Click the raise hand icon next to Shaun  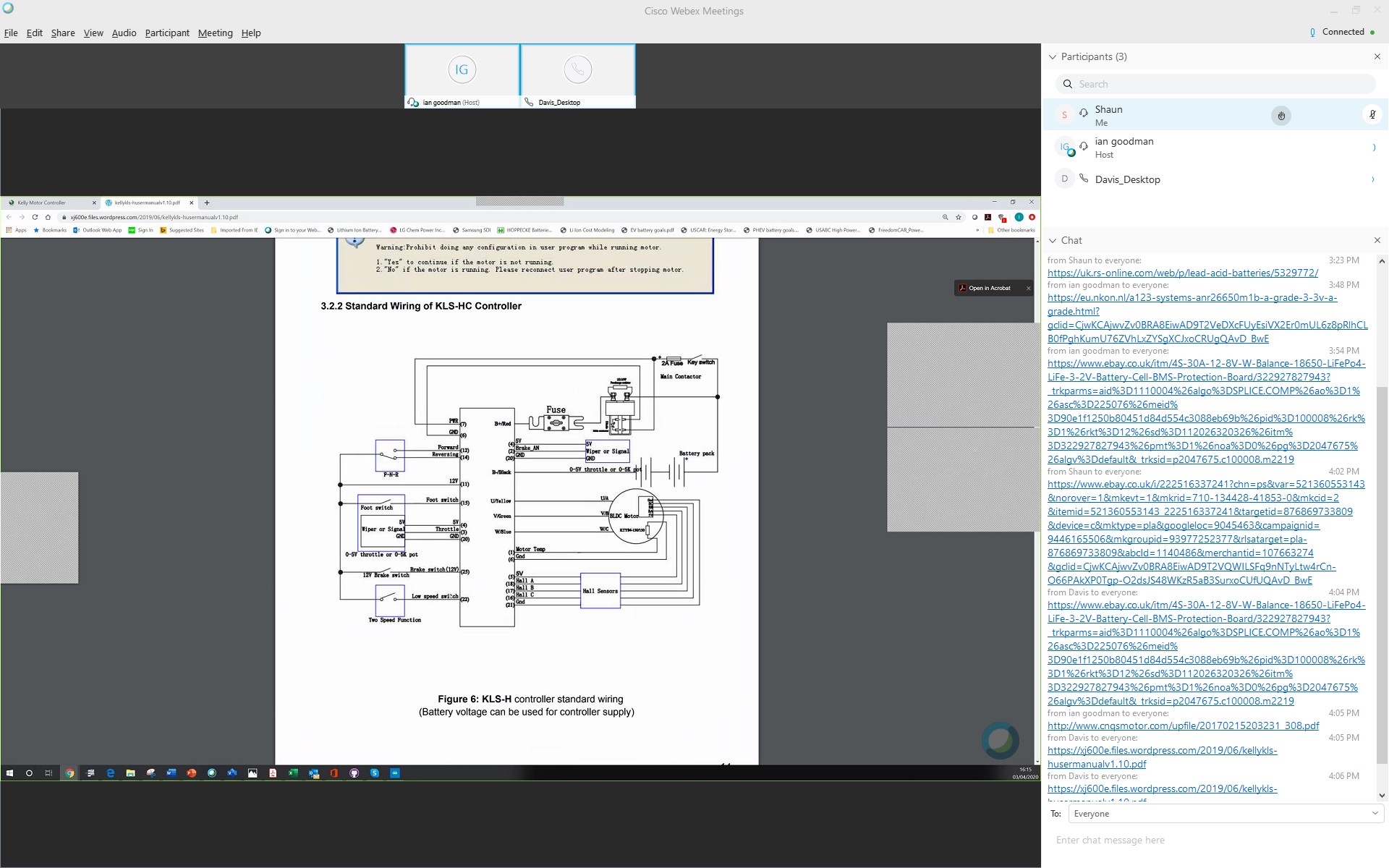[x=1280, y=116]
